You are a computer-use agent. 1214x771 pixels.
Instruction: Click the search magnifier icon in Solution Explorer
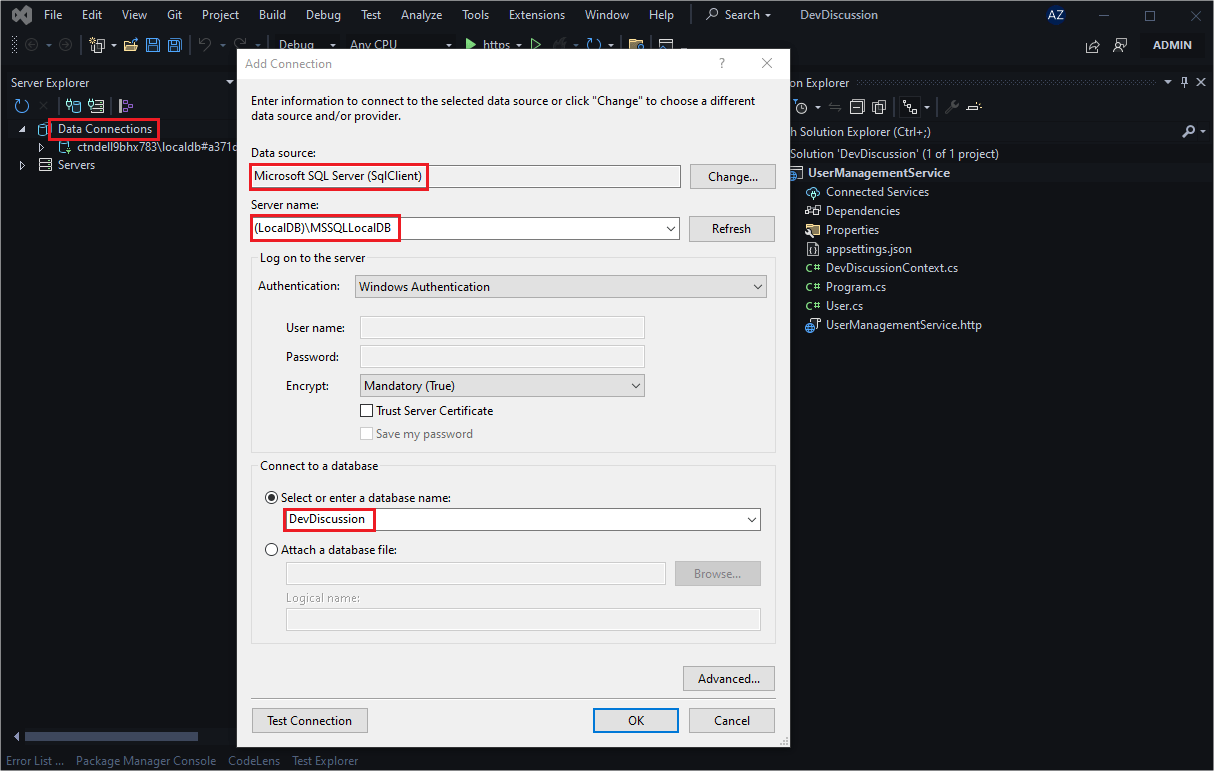(x=1188, y=131)
